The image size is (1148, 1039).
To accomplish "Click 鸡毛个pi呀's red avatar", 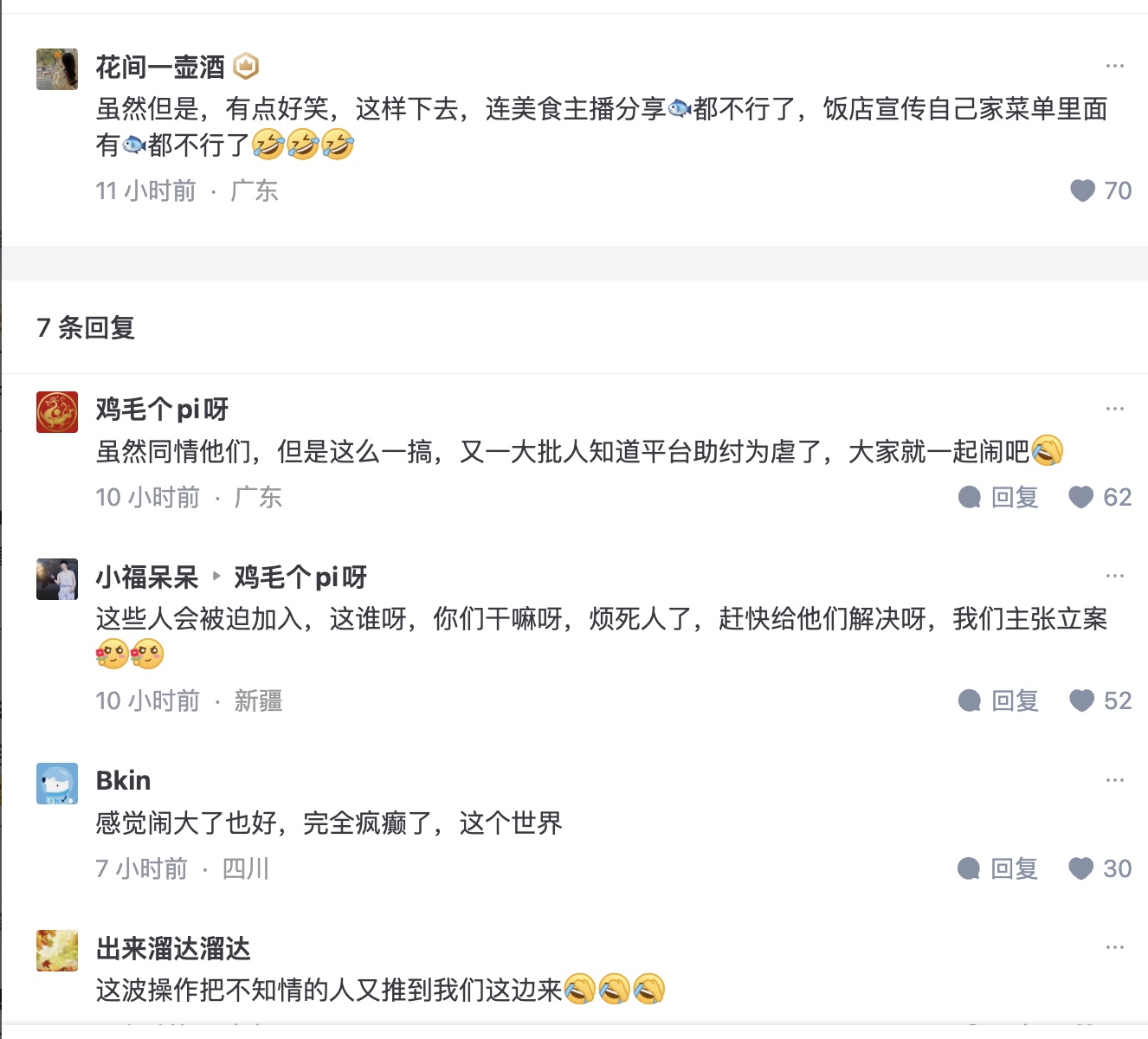I will [57, 411].
